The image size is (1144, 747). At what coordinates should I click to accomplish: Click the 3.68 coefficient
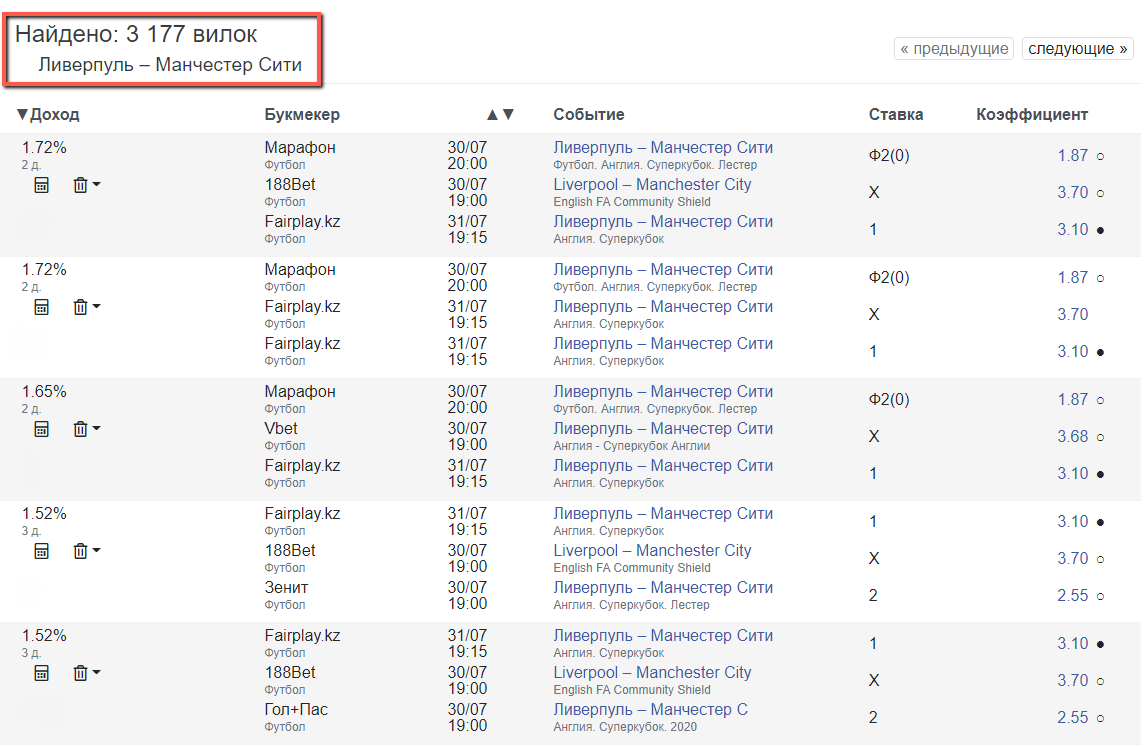pyautogui.click(x=1072, y=436)
